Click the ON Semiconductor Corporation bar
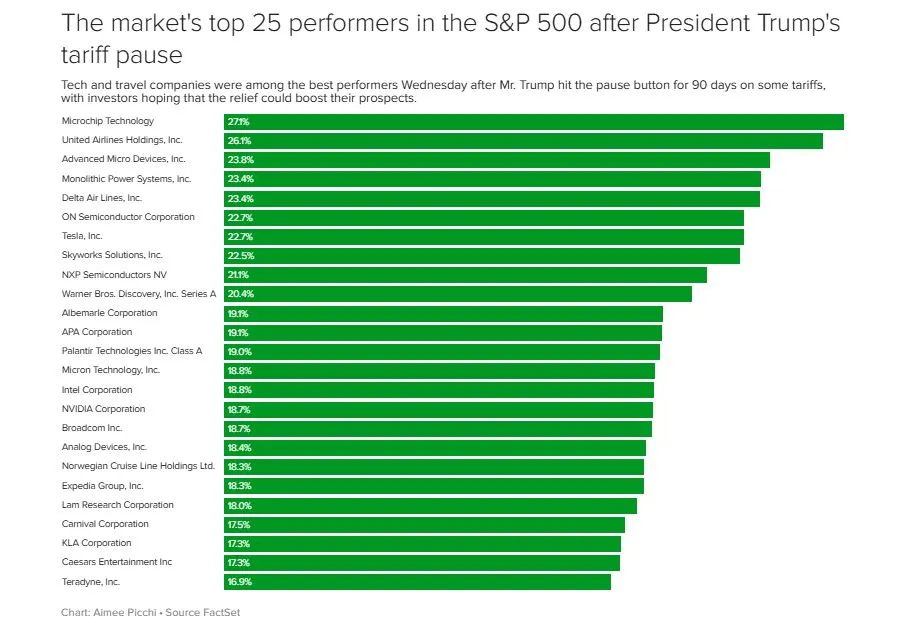 pyautogui.click(x=484, y=217)
